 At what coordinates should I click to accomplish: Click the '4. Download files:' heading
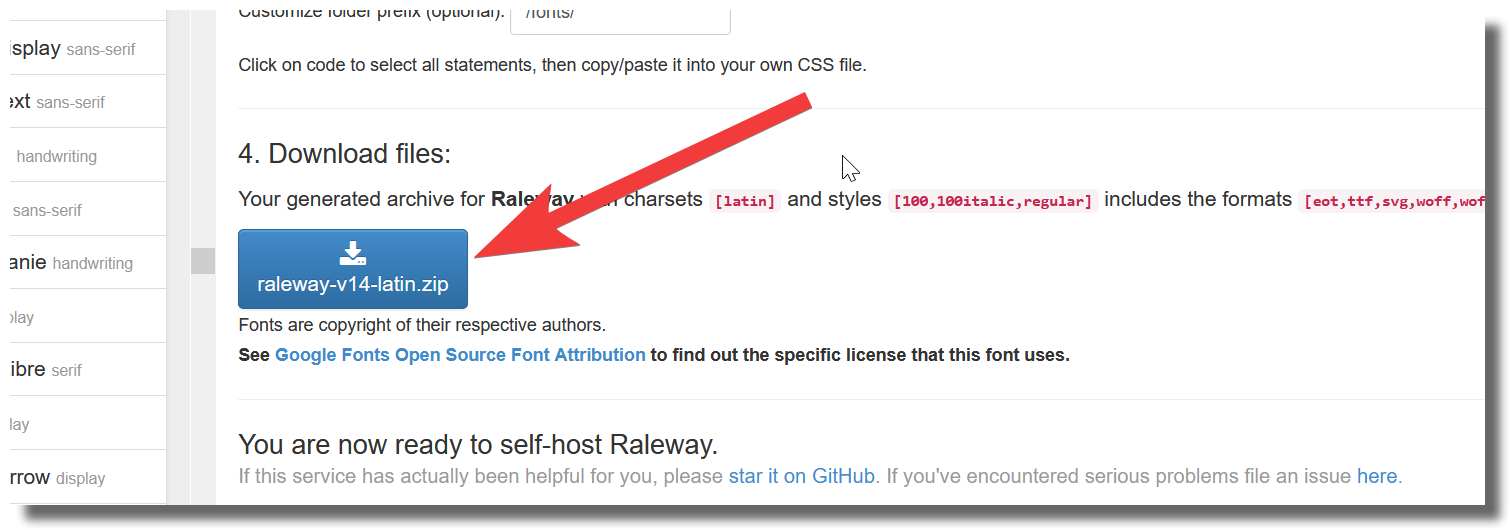click(345, 153)
